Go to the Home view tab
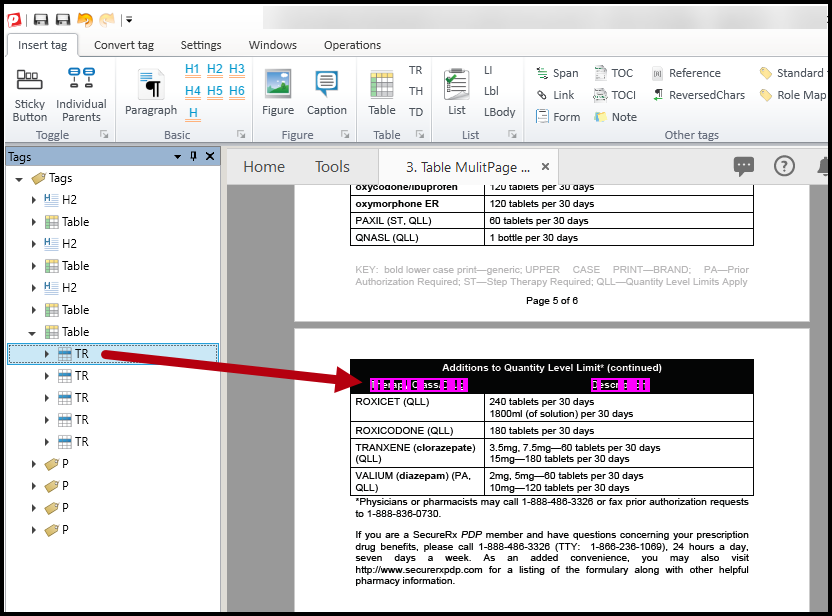This screenshot has width=832, height=616. tap(264, 167)
